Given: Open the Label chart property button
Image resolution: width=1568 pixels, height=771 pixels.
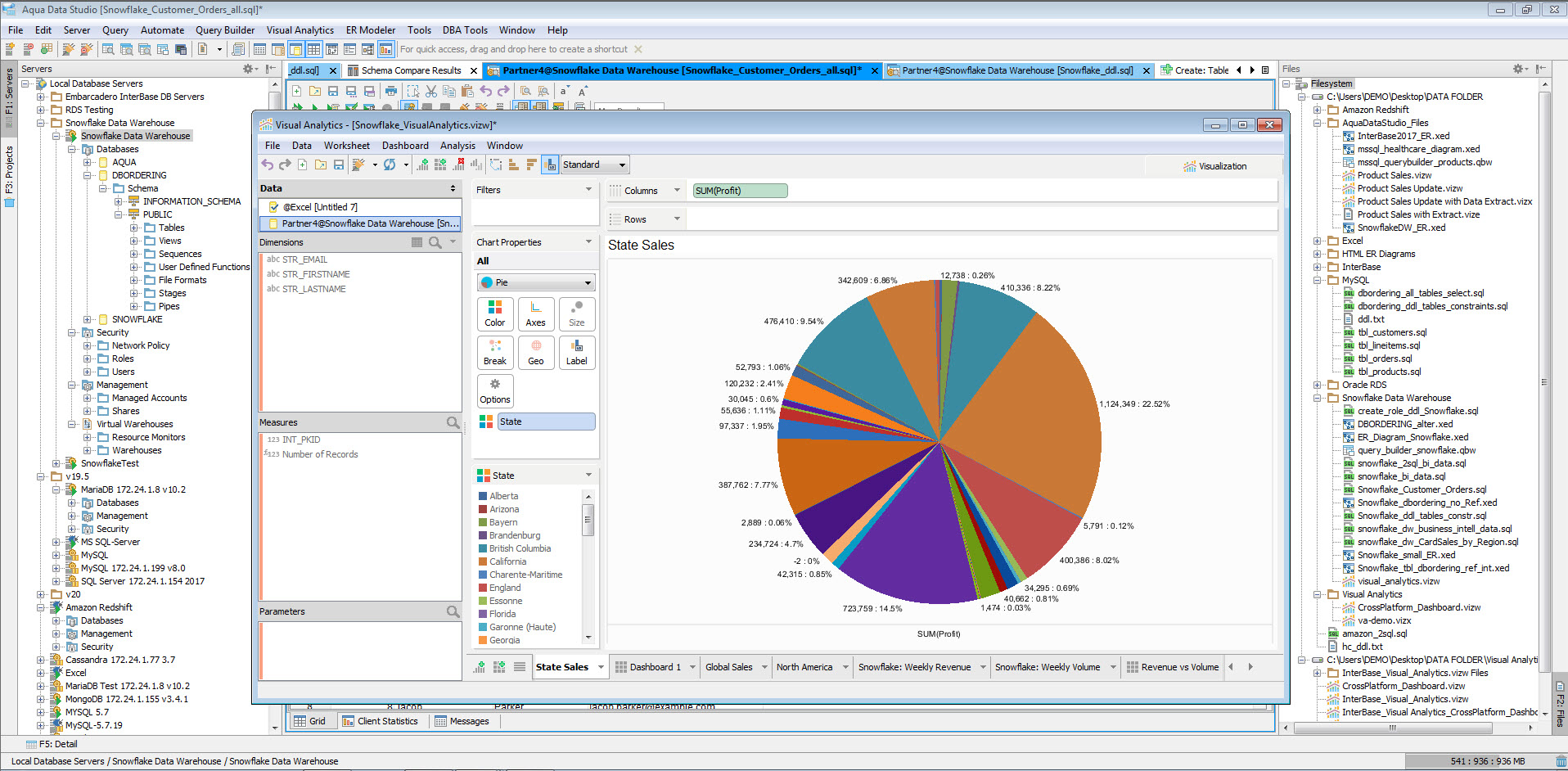Looking at the screenshot, I should (x=576, y=352).
